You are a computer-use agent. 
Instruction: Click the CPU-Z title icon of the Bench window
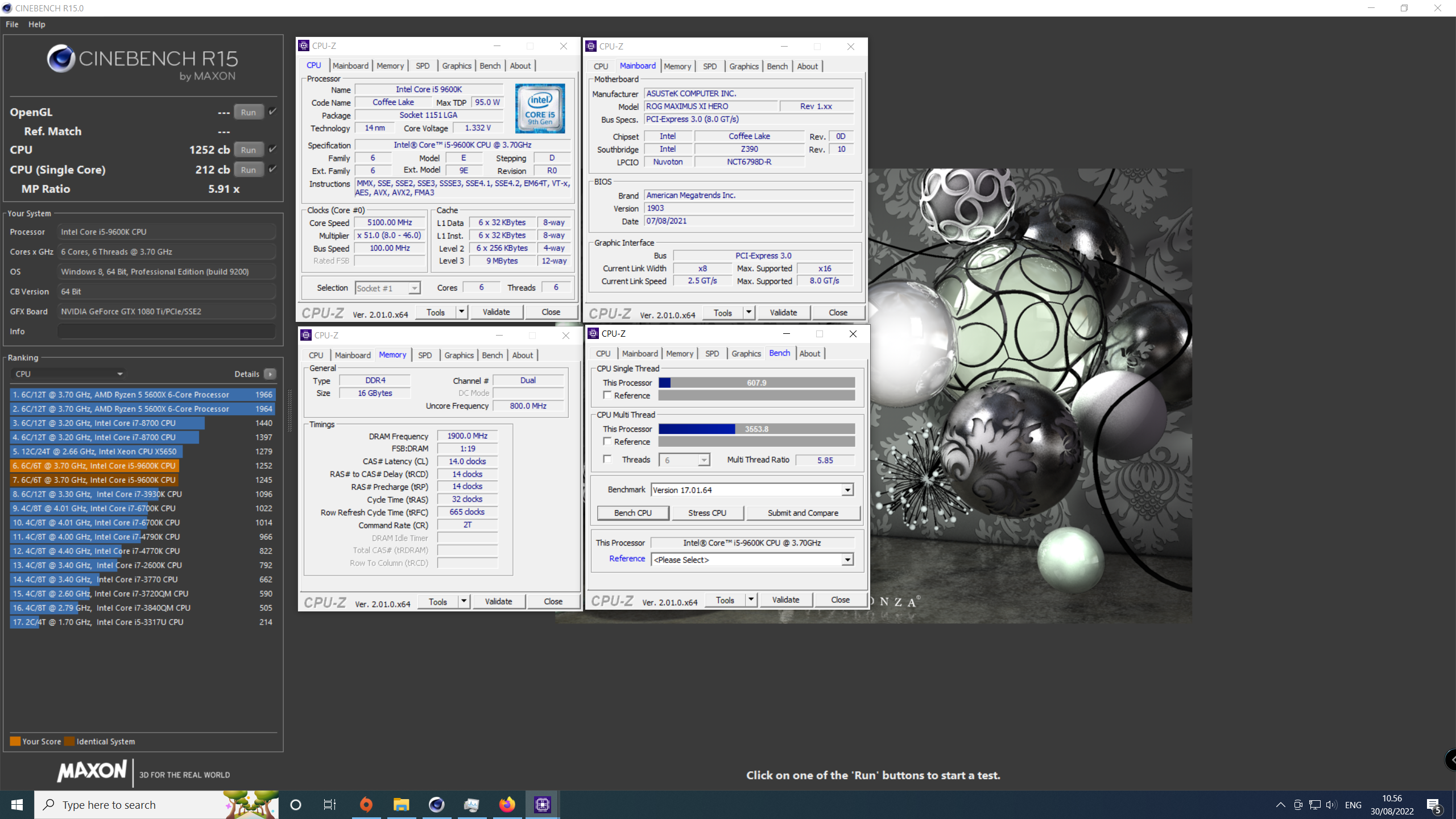(x=594, y=333)
